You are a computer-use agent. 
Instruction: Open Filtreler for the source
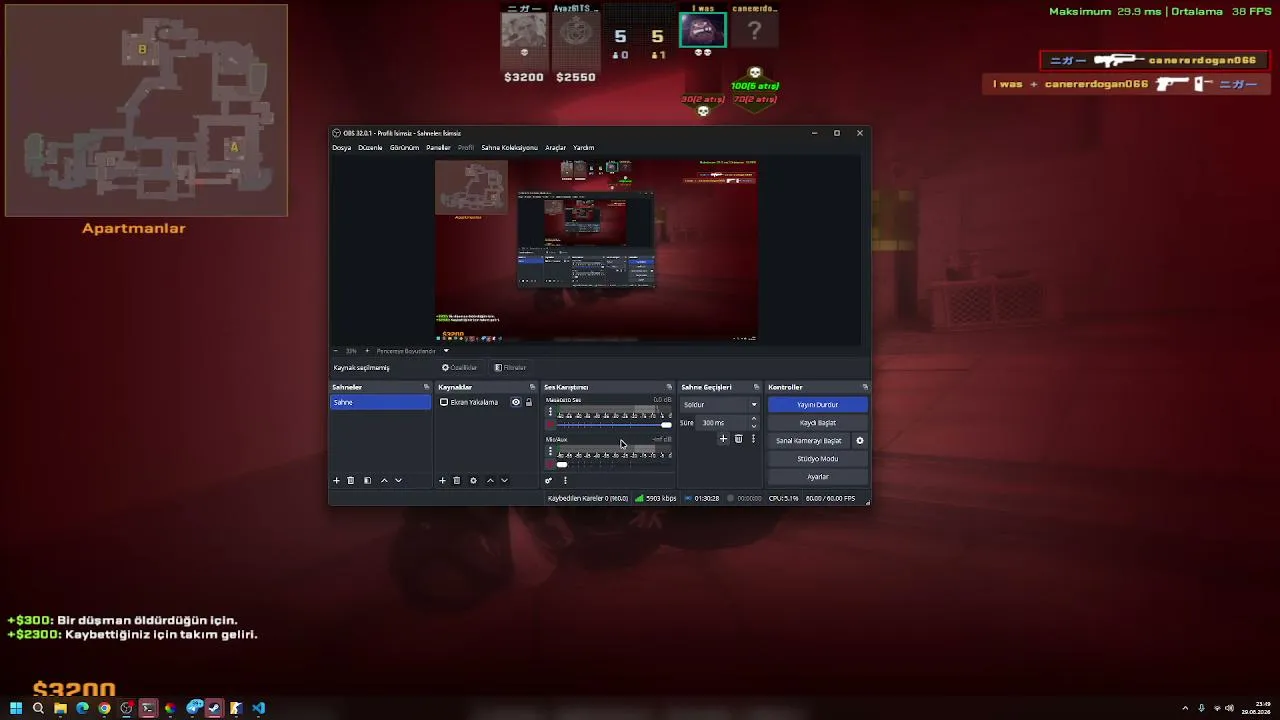click(510, 368)
